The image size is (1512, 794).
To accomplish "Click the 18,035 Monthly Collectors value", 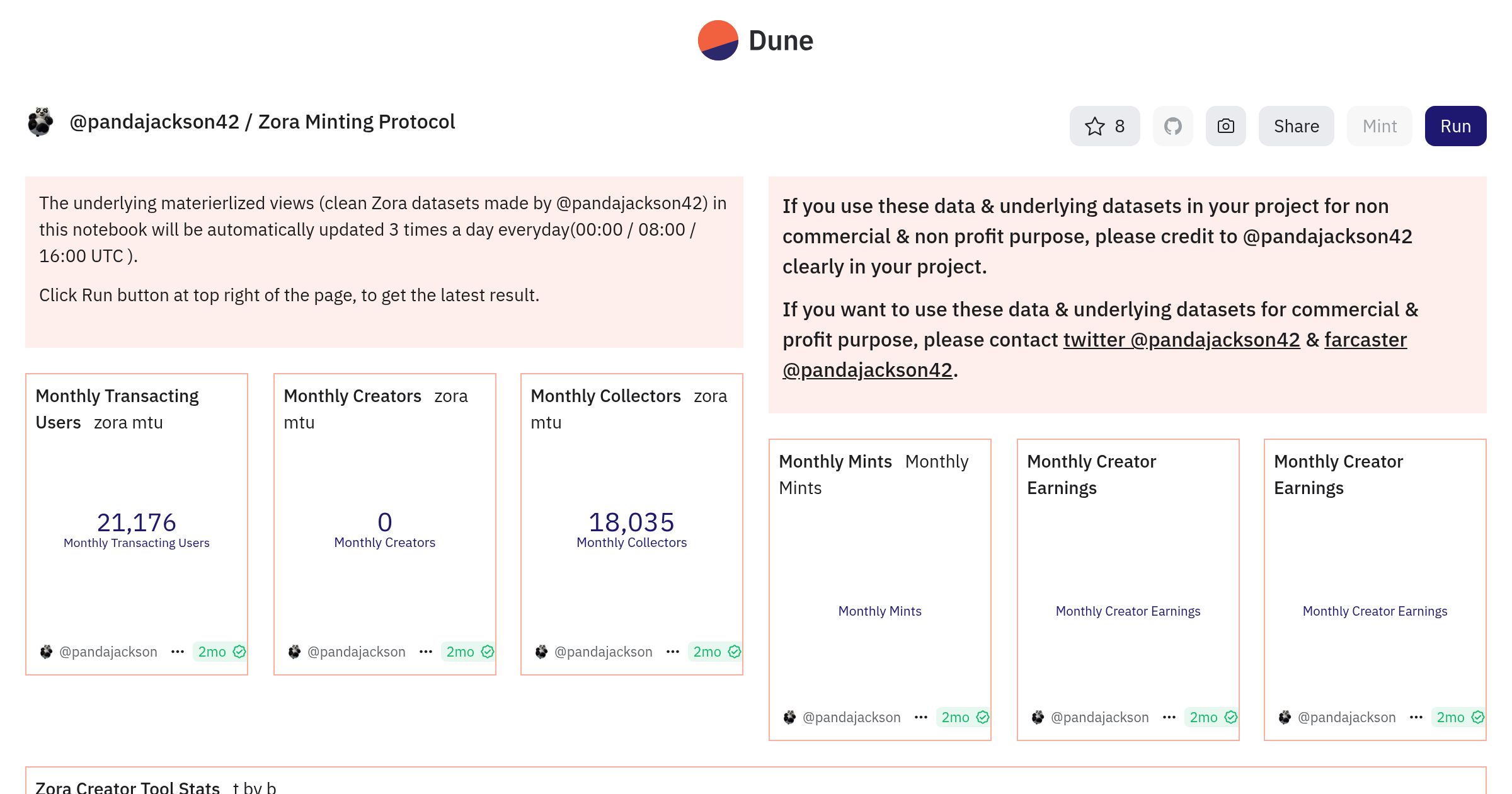I will pos(631,522).
